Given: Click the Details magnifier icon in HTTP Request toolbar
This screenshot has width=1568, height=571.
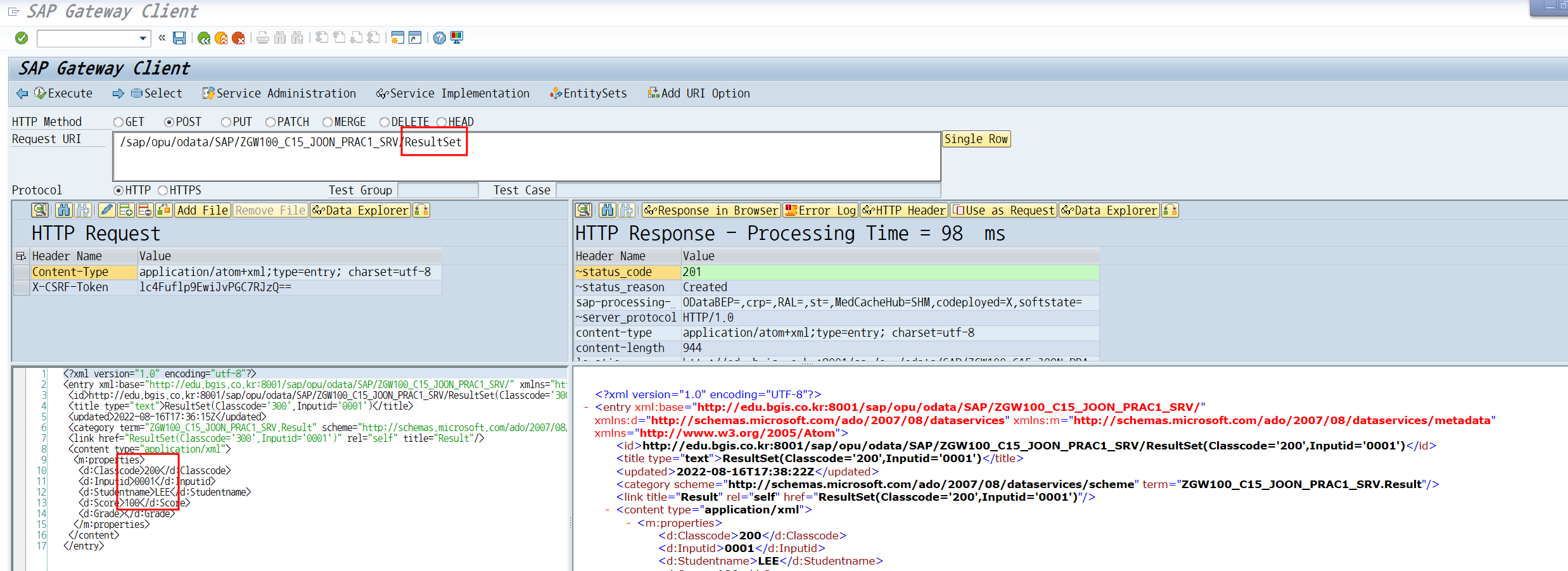Looking at the screenshot, I should click(x=40, y=210).
